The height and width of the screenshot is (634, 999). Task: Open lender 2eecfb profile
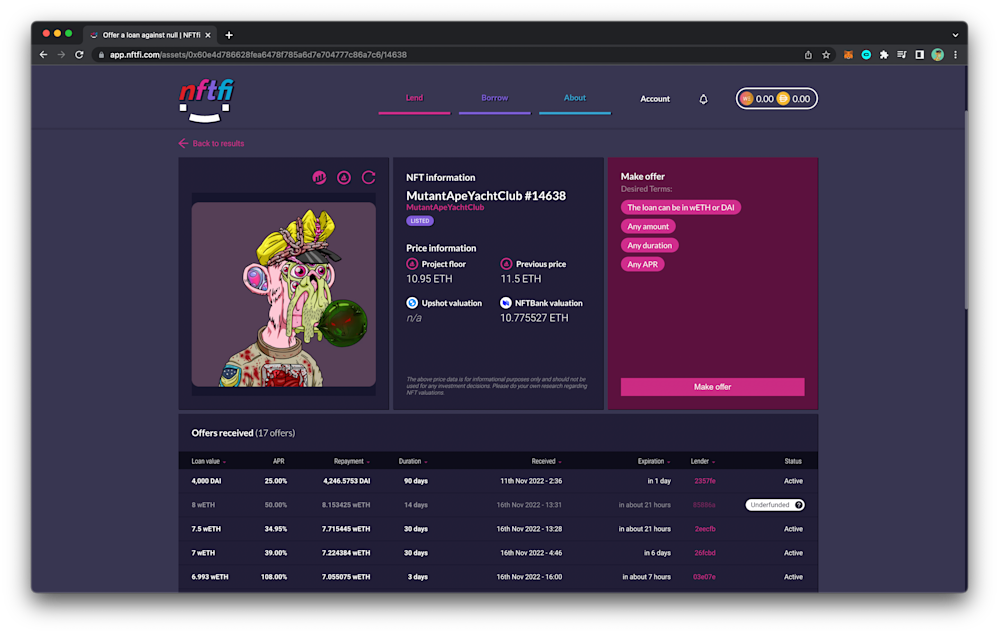coord(705,529)
